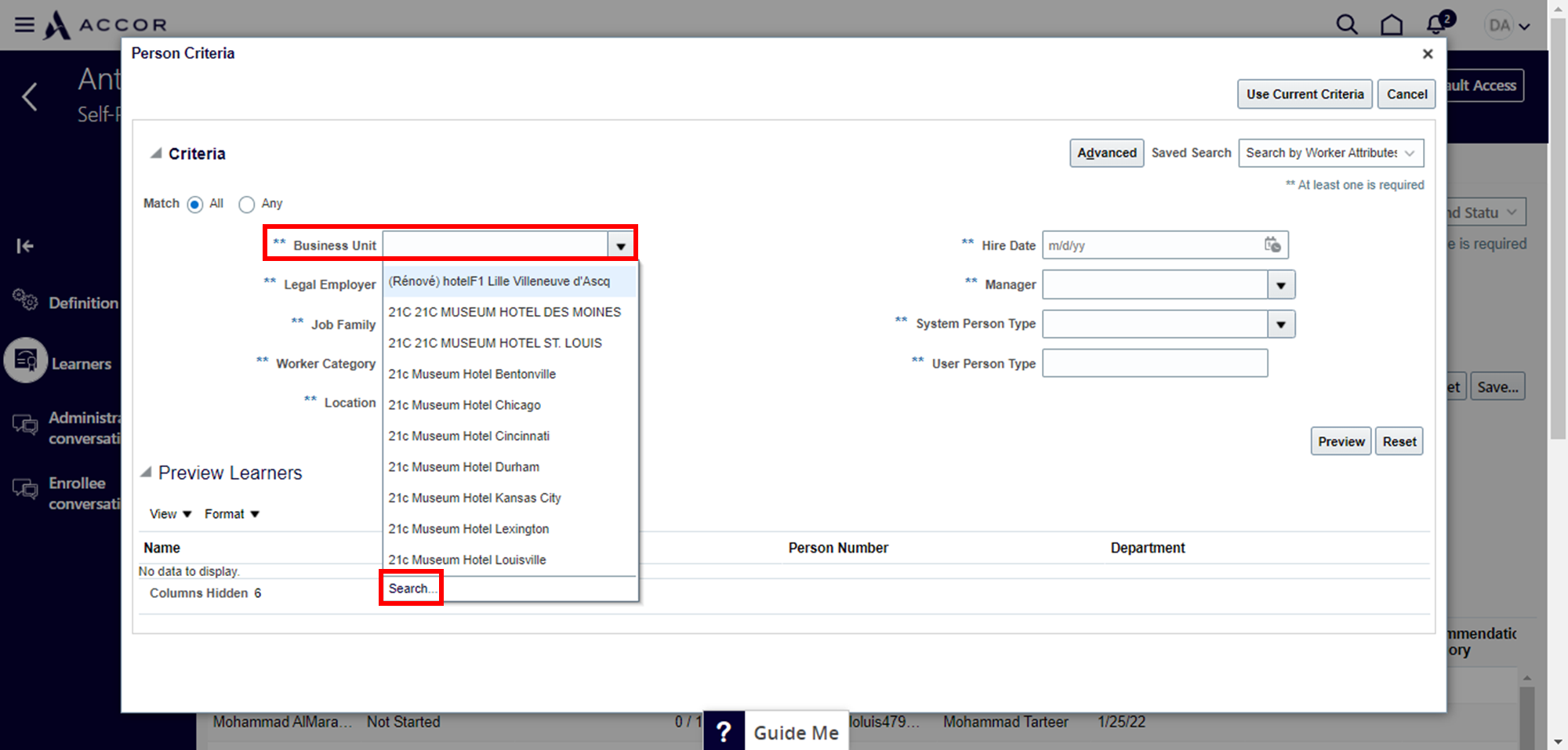Open the Manager dropdown arrow
The height and width of the screenshot is (750, 1568).
click(1281, 285)
